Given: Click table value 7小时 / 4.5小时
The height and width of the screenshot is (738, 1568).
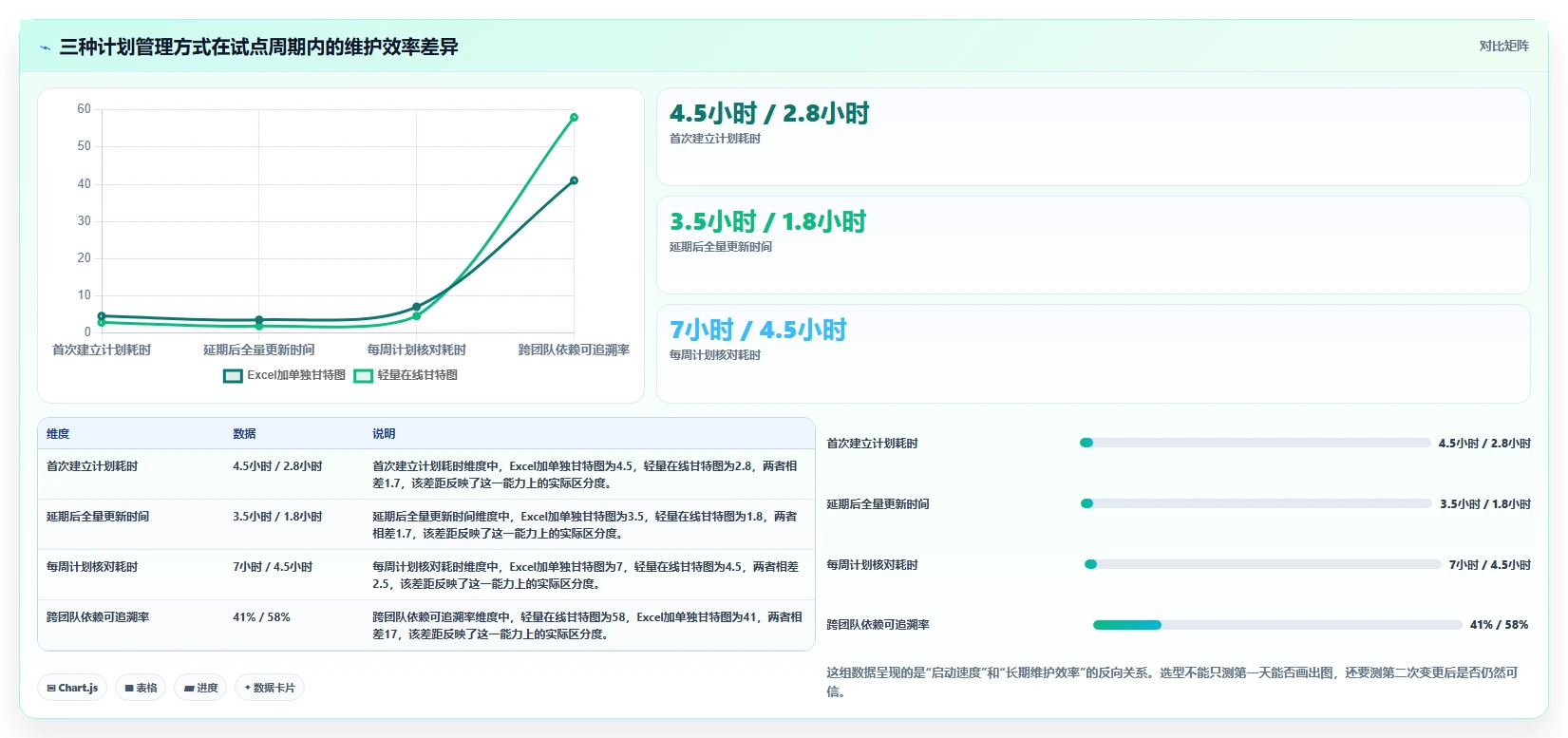Looking at the screenshot, I should click(x=273, y=567).
